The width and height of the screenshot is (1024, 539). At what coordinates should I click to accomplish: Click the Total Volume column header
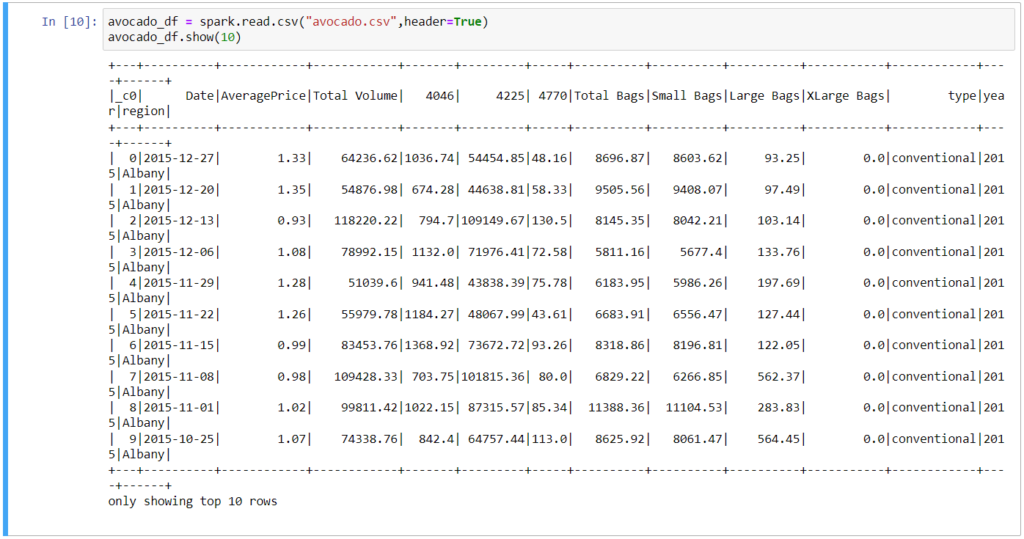(x=357, y=96)
